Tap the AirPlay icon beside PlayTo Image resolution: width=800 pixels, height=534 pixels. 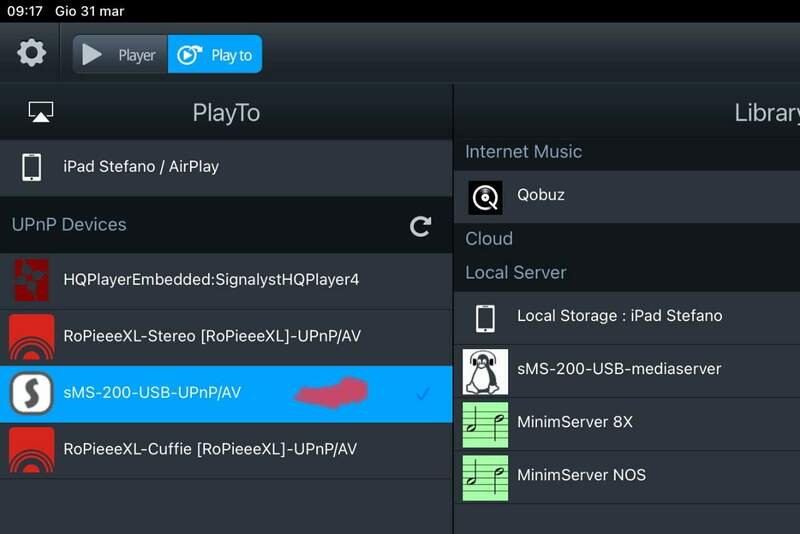point(41,112)
